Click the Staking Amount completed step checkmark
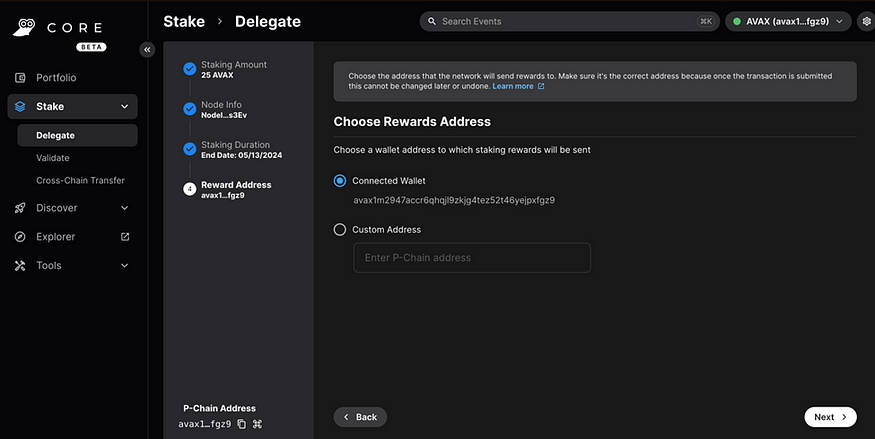 point(190,69)
